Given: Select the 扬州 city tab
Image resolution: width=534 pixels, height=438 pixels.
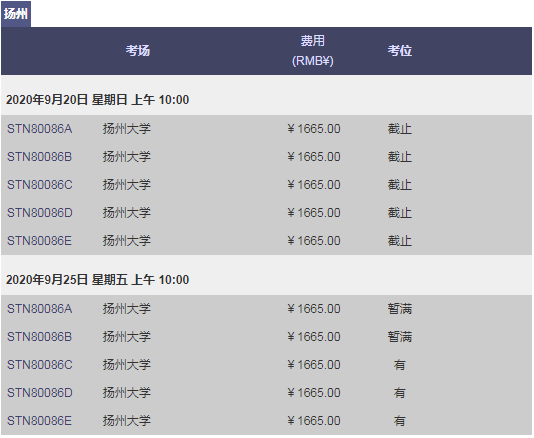Looking at the screenshot, I should [x=16, y=14].
